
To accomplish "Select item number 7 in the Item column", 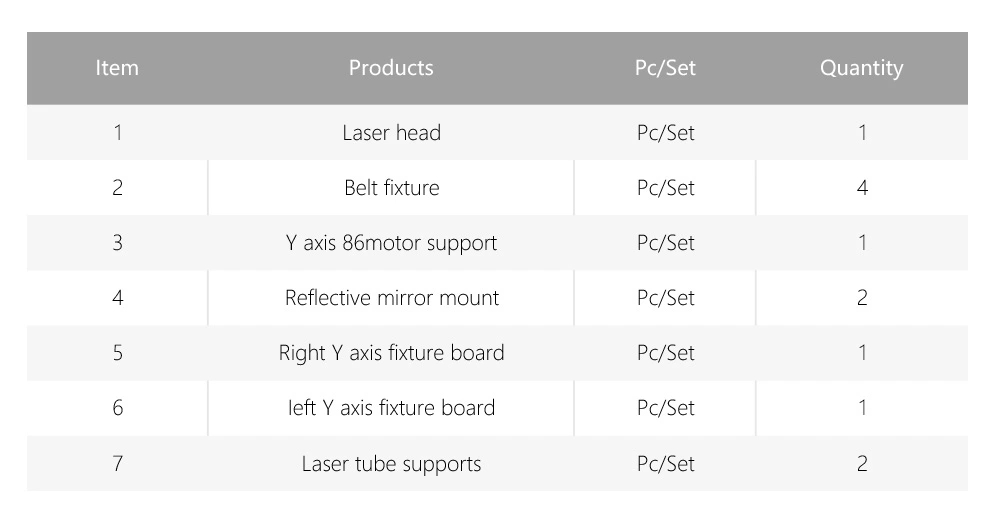I will pos(117,463).
